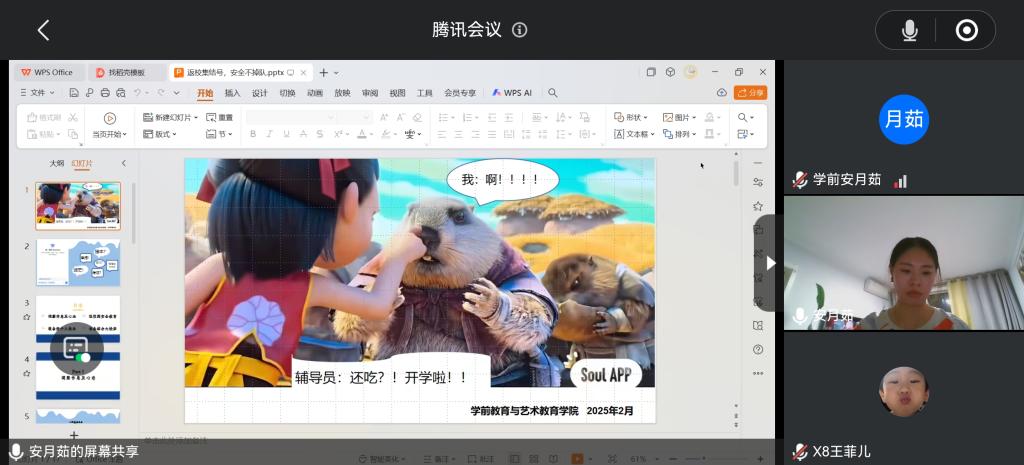Viewport: 1024px width, 465px height.
Task: Click the floating caption toggle overlay
Action: pyautogui.click(x=76, y=349)
